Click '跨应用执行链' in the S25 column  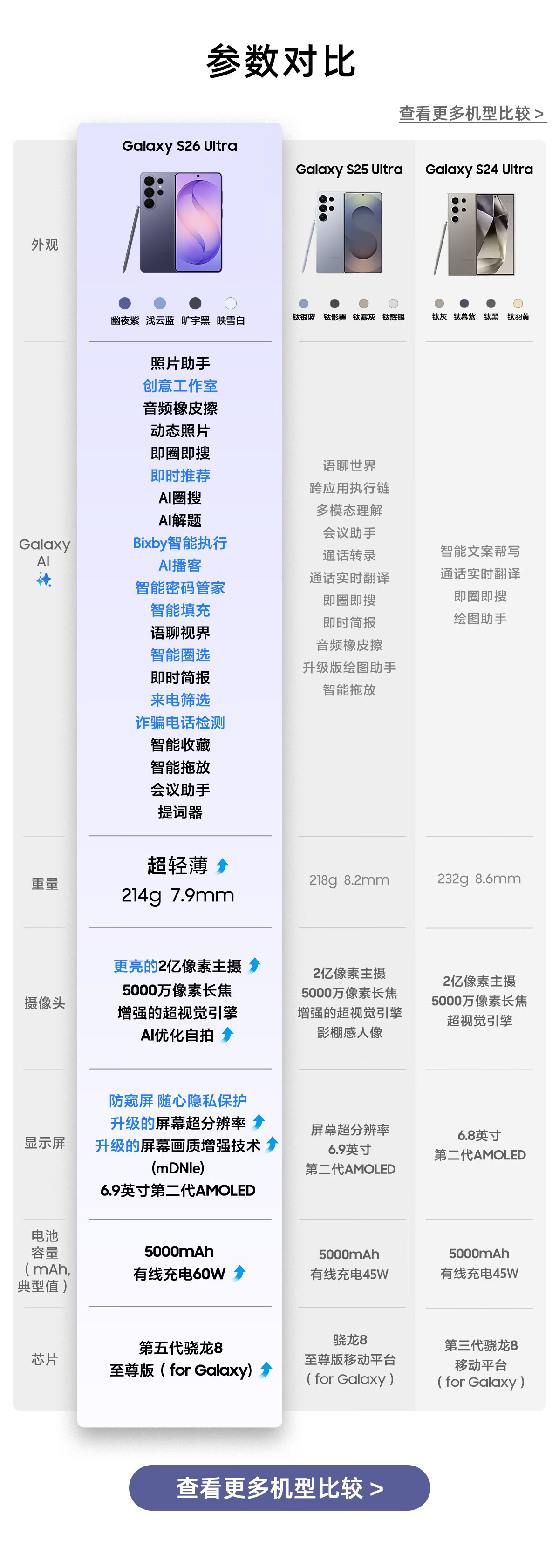[x=349, y=488]
